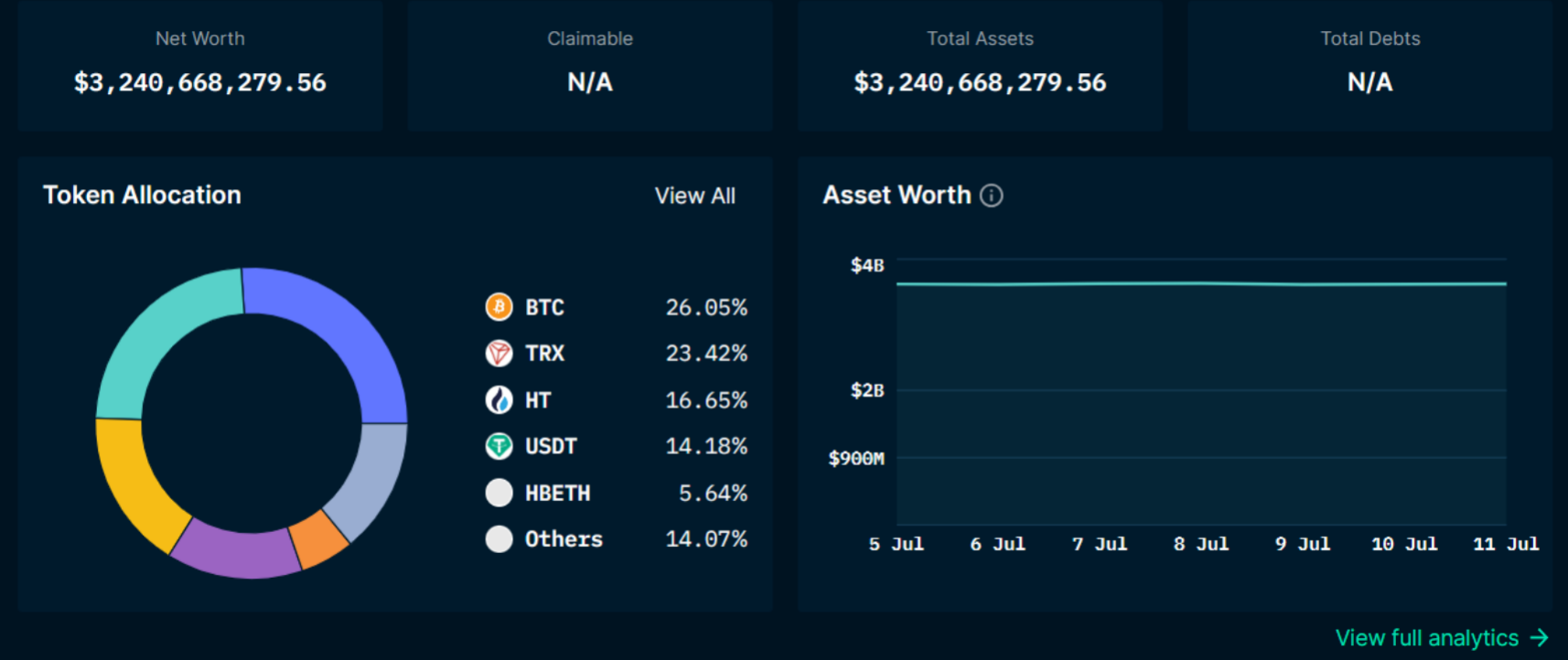
Task: Click the 8 Jul x-axis date
Action: point(1201,544)
